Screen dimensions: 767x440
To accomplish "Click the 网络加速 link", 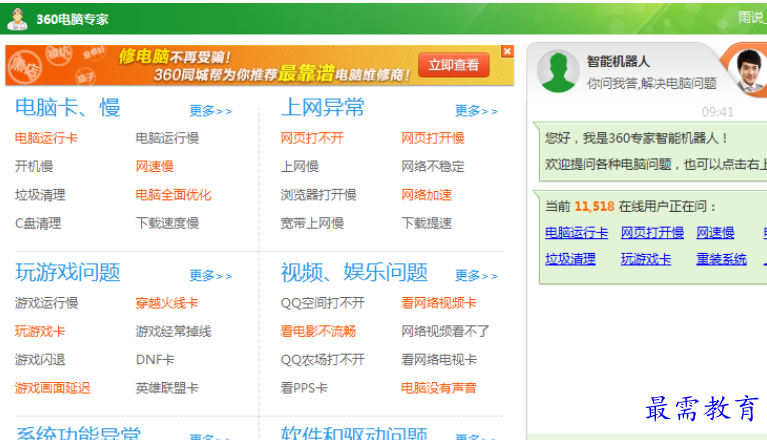I will (x=427, y=195).
